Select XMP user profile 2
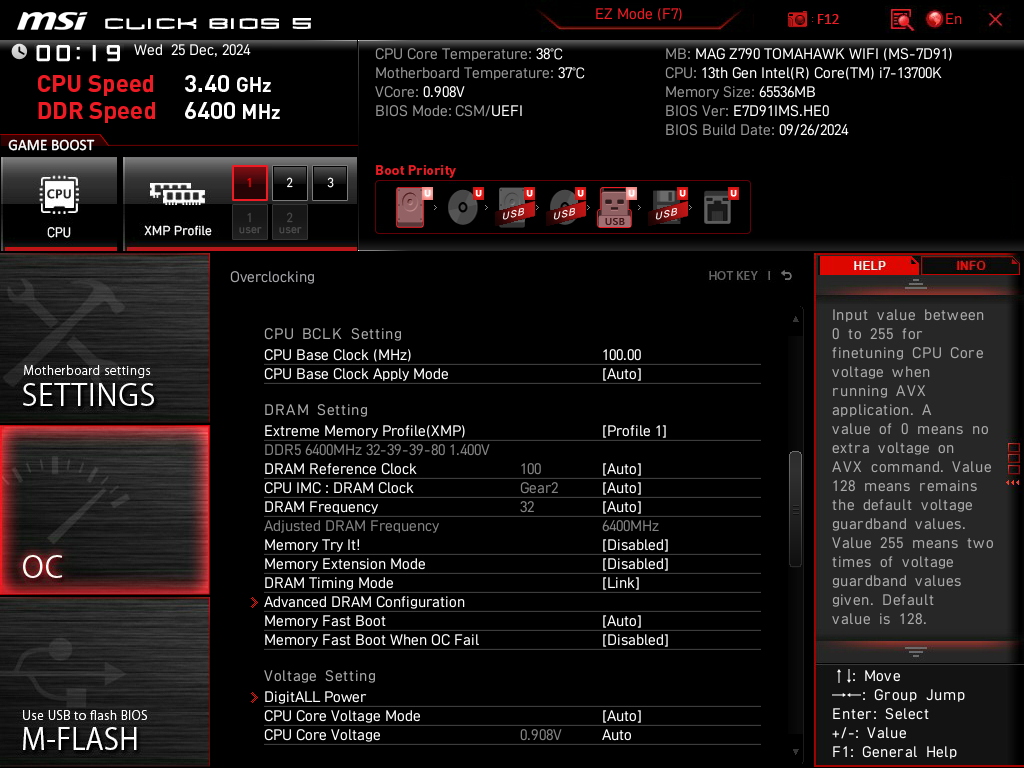 pyautogui.click(x=290, y=223)
